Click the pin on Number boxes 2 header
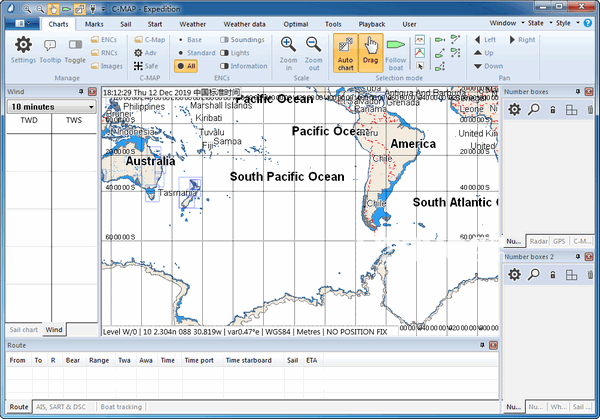 coord(578,257)
